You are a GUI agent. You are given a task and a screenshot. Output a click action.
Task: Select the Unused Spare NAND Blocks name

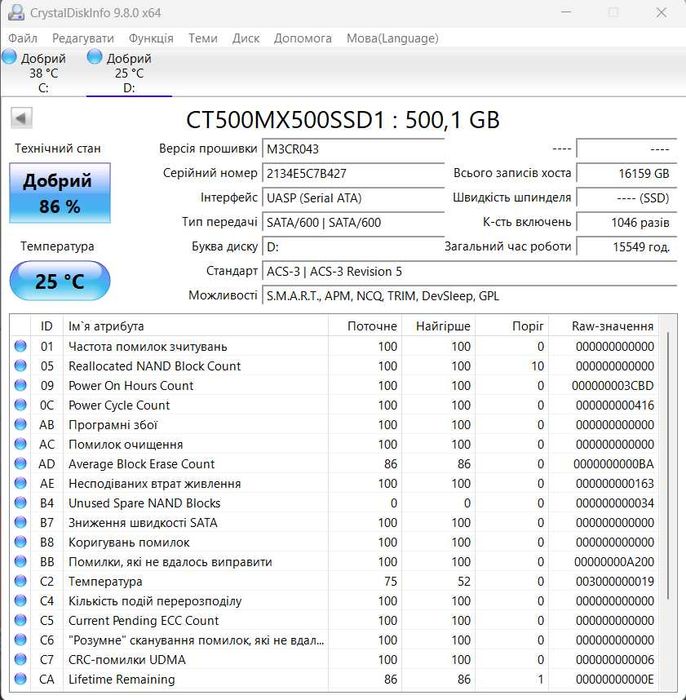coord(144,503)
